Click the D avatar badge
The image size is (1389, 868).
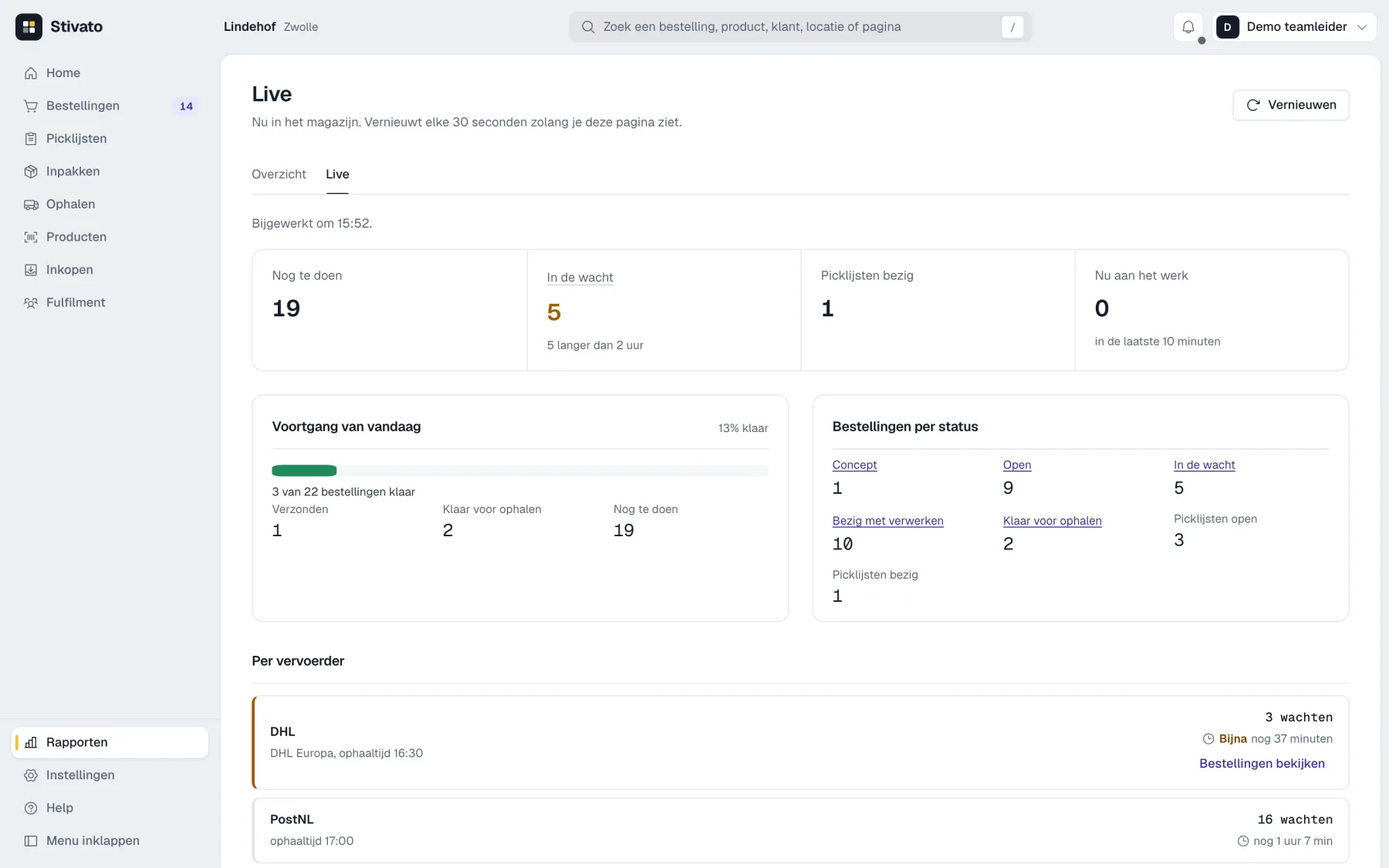click(1228, 27)
